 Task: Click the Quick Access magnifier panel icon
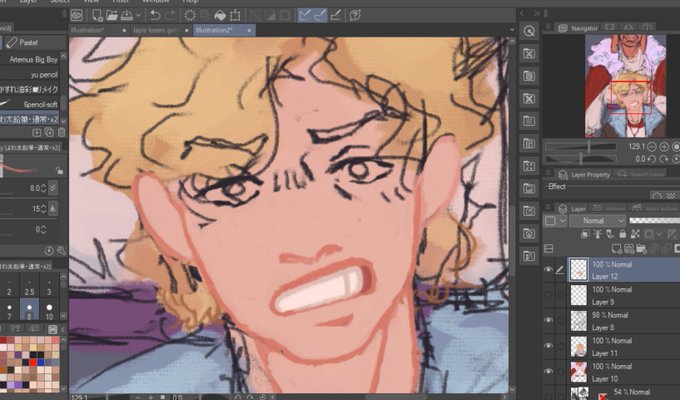coord(529,31)
